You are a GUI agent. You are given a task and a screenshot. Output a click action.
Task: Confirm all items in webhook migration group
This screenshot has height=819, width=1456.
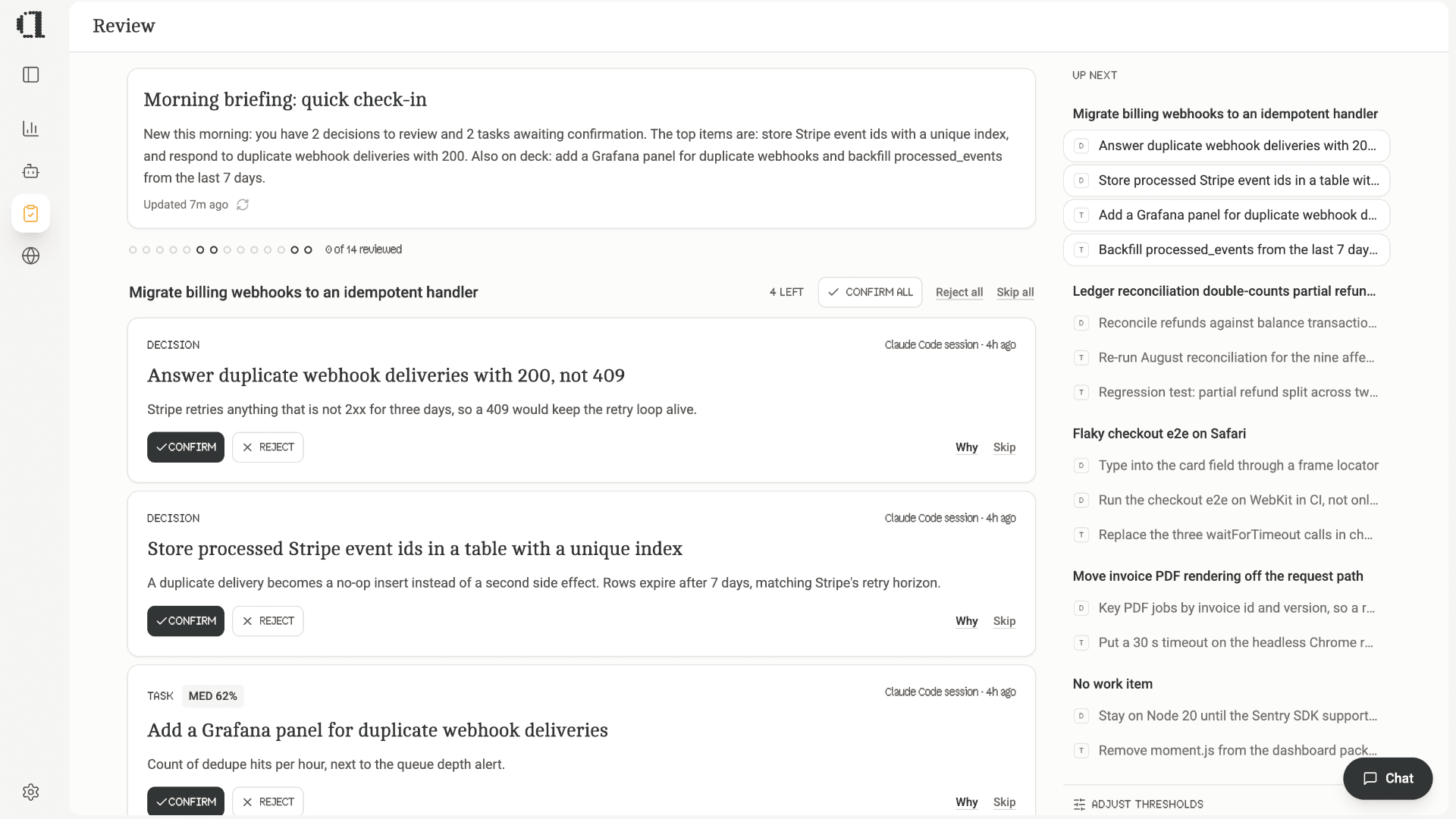tap(870, 292)
